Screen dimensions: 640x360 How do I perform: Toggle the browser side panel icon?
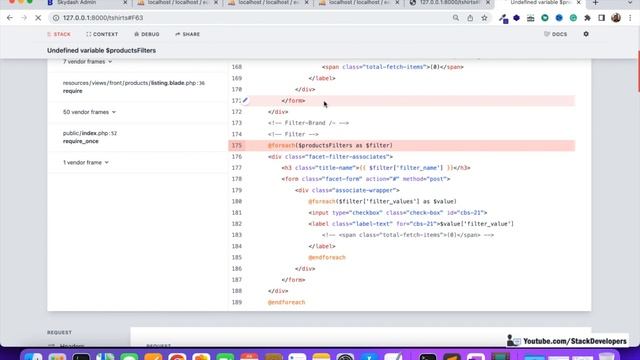[602, 18]
